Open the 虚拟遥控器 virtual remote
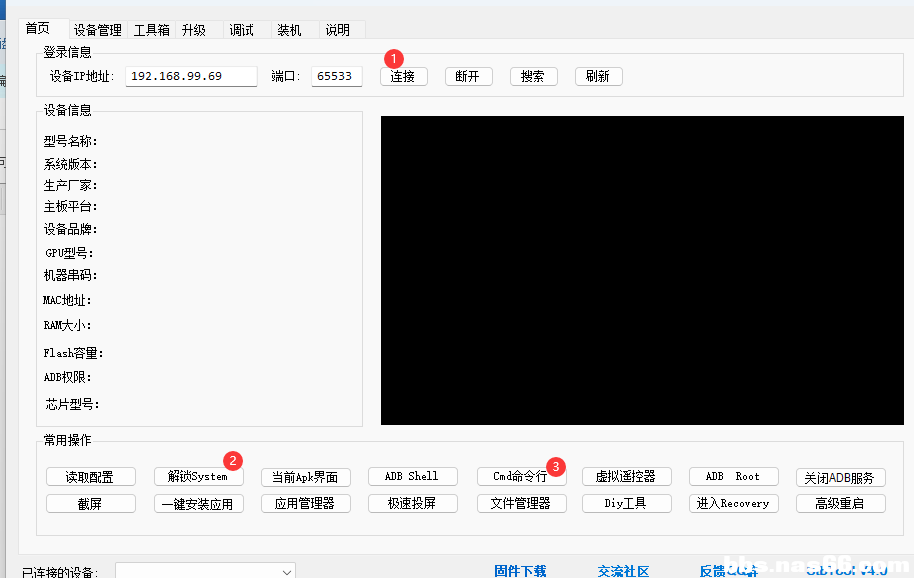Screen dimensions: 914x578 (626, 477)
